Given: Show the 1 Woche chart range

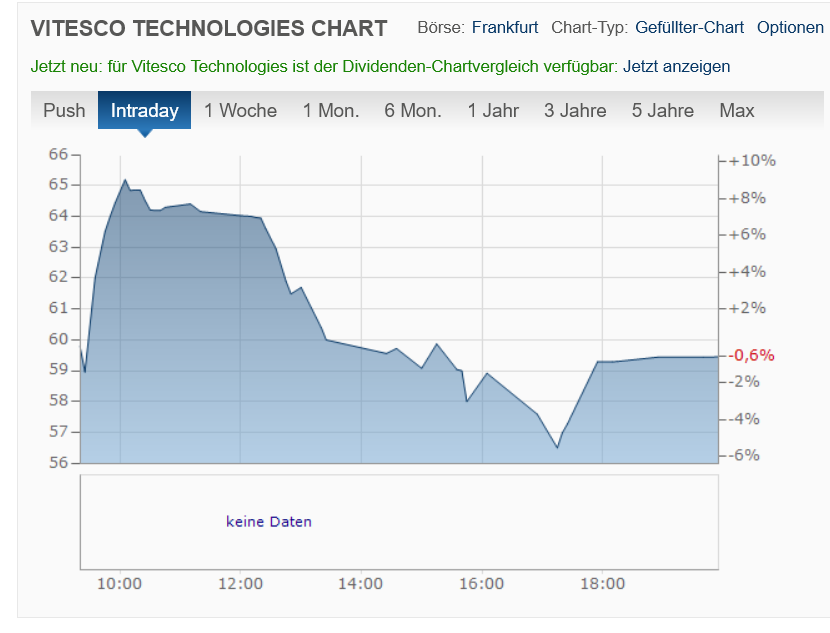Looking at the screenshot, I should click(x=240, y=110).
